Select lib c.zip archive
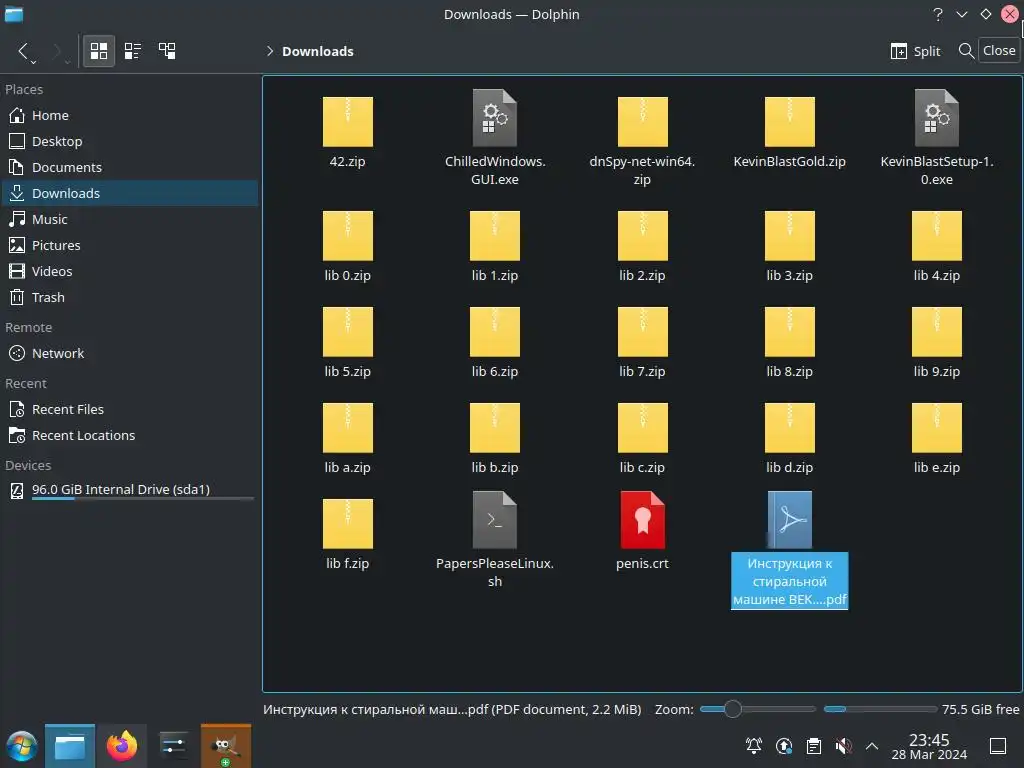This screenshot has height=768, width=1024. coord(643,428)
